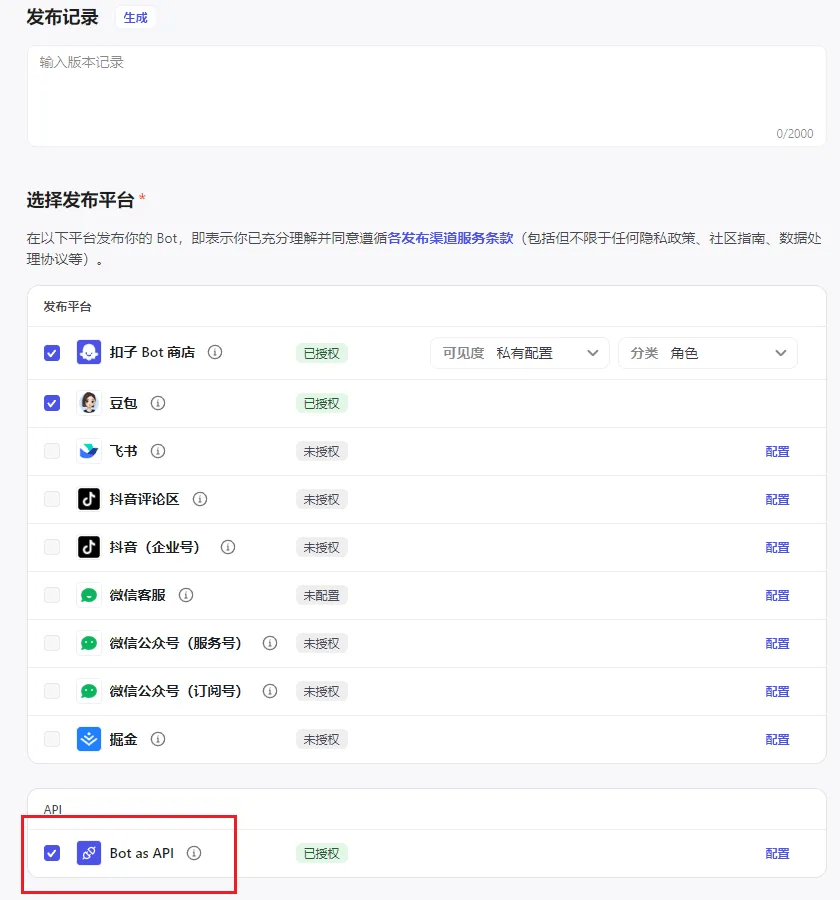Click 配置 for 微信客服

tap(777, 596)
